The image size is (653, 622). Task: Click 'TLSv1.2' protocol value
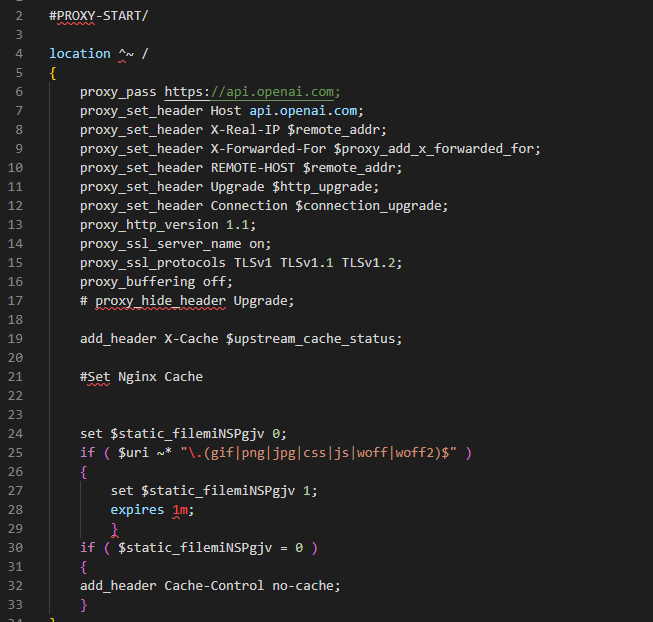click(368, 263)
